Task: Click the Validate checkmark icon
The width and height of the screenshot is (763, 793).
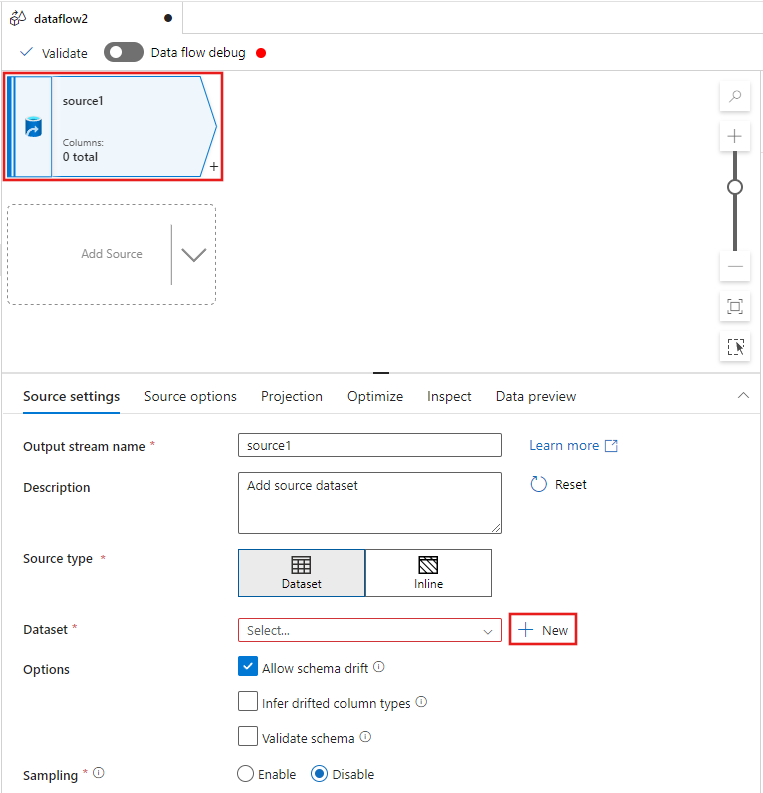Action: (26, 52)
